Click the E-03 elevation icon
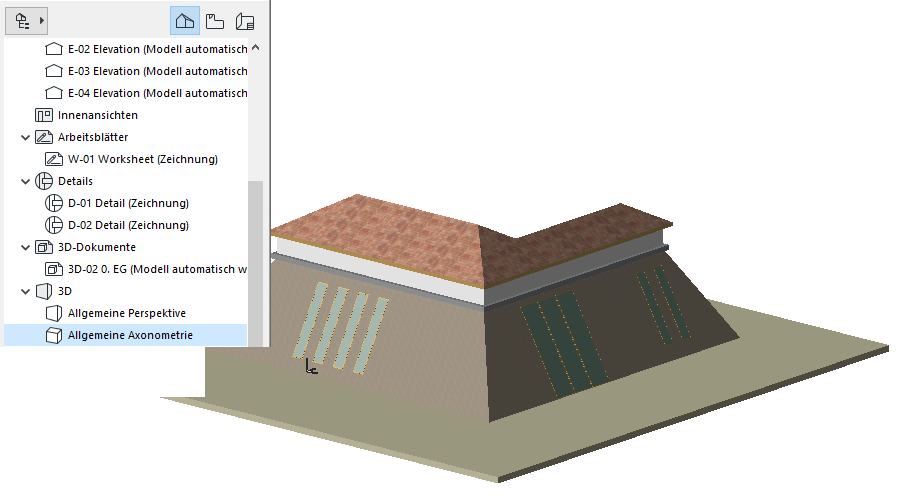 54,71
